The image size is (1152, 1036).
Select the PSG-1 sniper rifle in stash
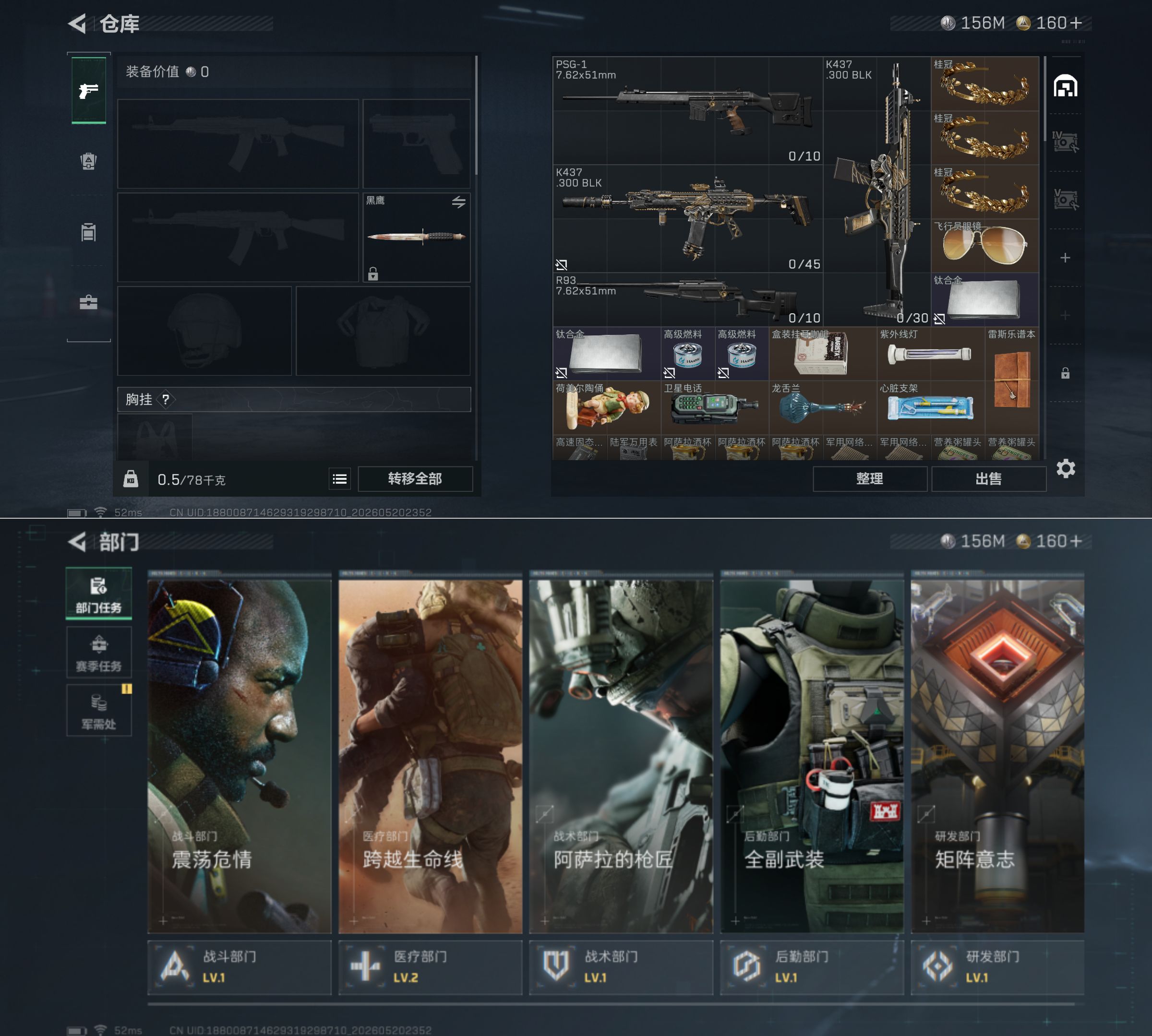tap(687, 110)
